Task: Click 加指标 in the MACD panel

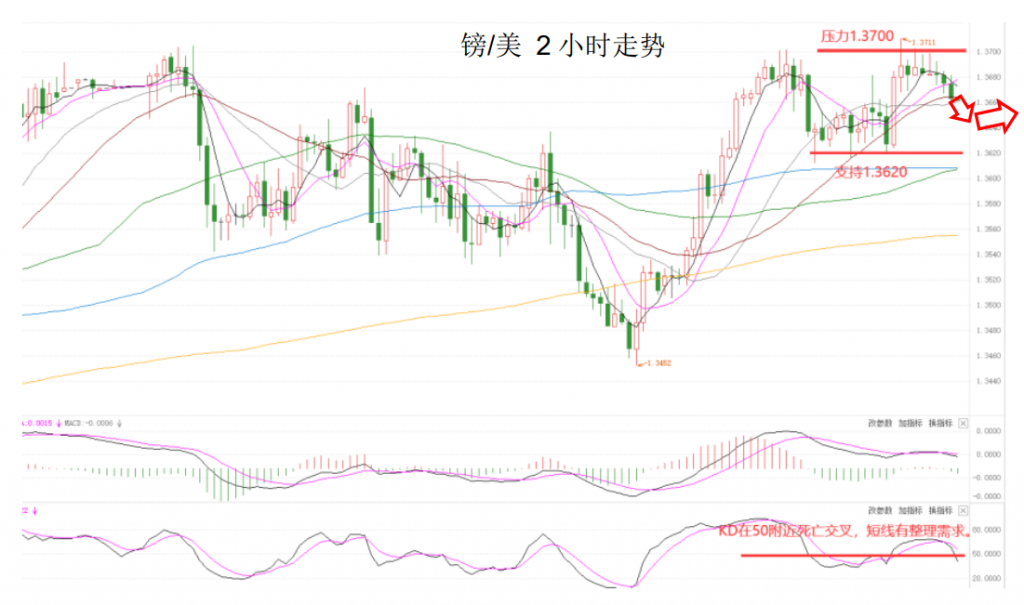Action: coord(910,423)
